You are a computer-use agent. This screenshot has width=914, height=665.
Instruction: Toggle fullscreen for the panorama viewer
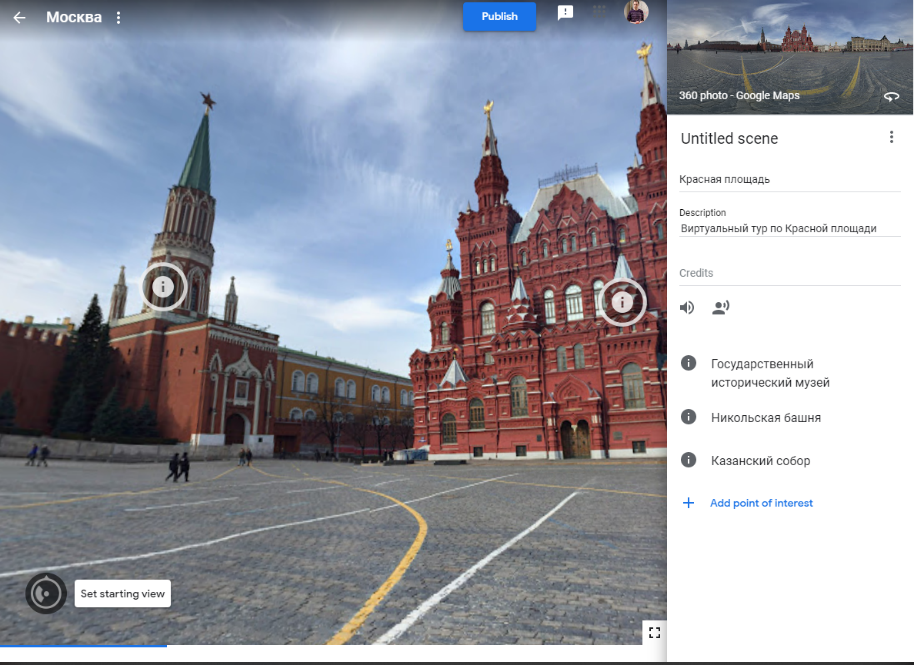[654, 632]
